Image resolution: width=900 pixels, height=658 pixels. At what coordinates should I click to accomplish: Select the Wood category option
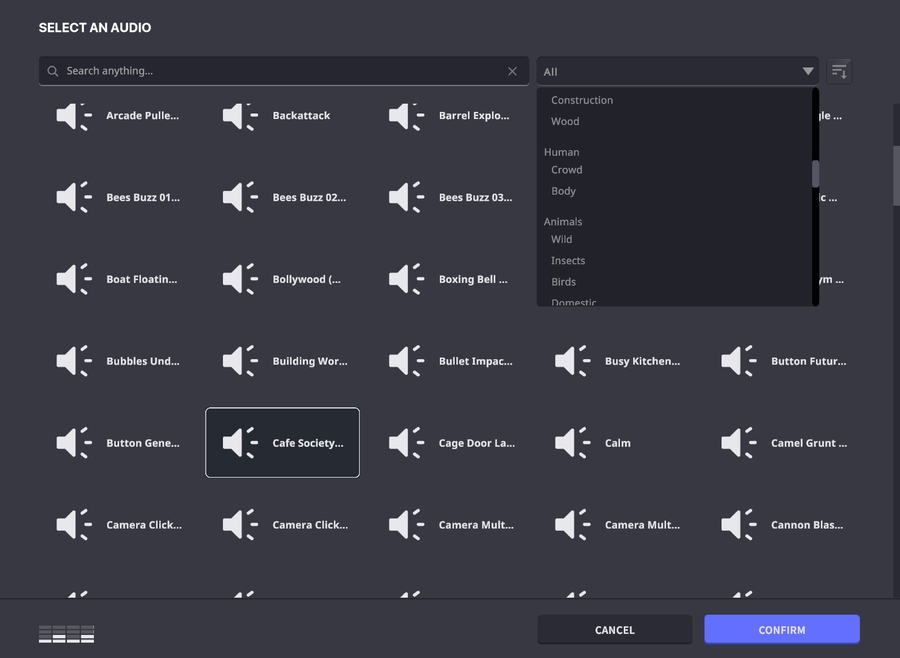tap(565, 122)
